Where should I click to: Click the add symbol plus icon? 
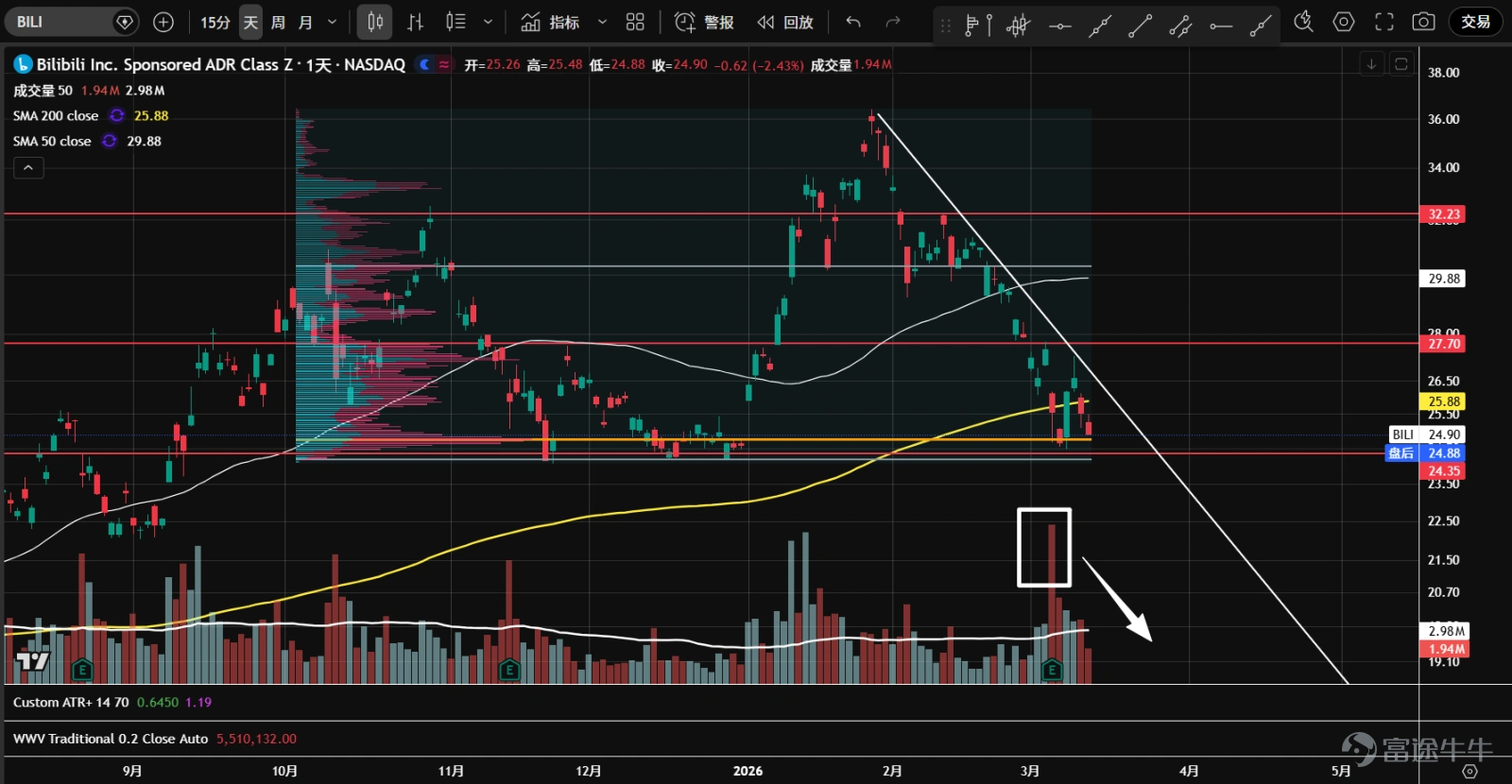tap(163, 22)
